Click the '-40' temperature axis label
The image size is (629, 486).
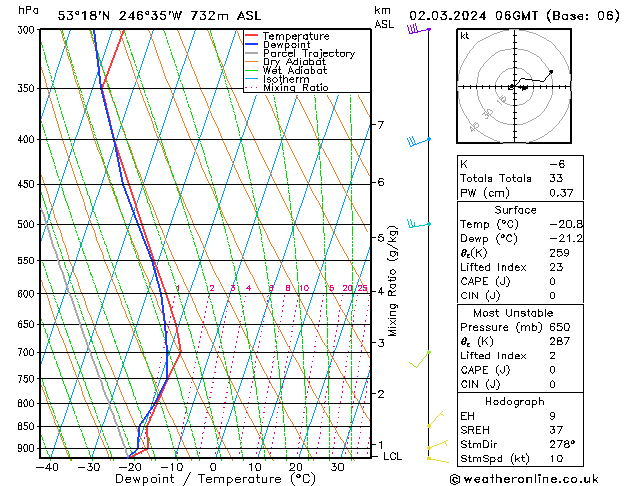click(47, 467)
